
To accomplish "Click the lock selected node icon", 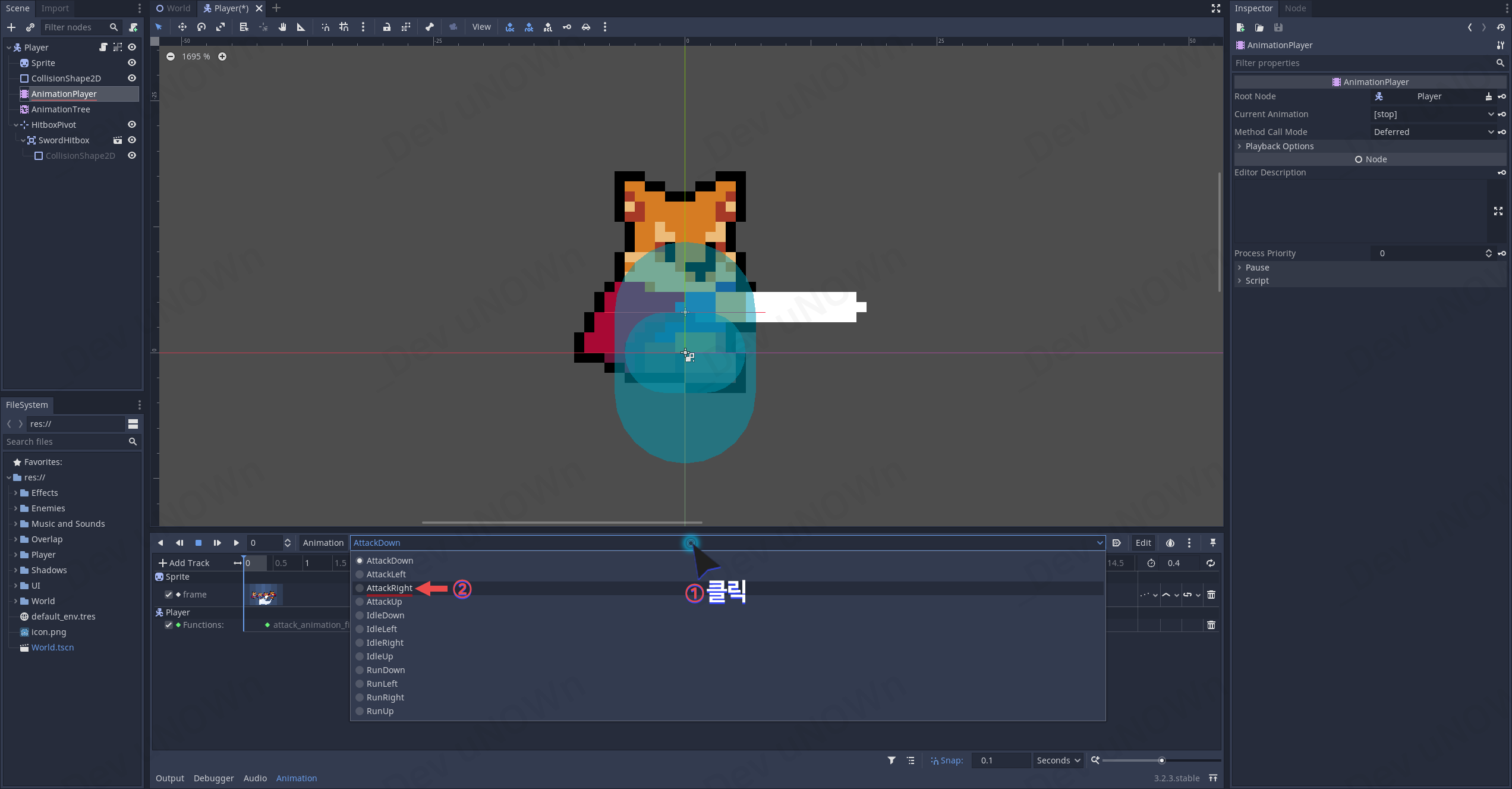I will coord(386,27).
